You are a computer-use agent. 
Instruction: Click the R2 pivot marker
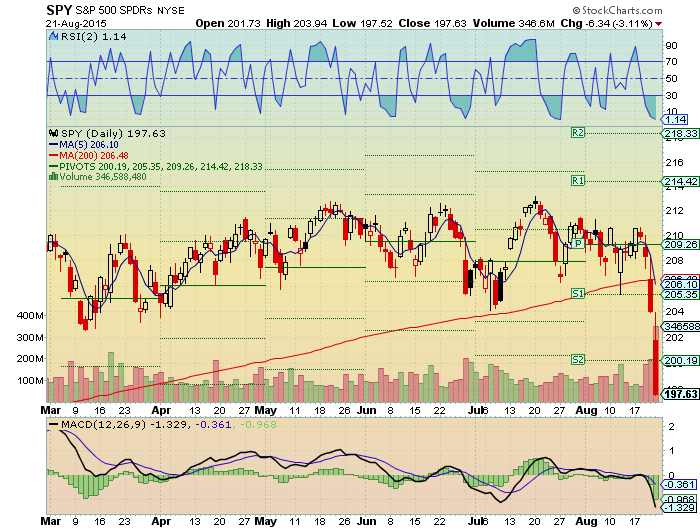tap(578, 133)
